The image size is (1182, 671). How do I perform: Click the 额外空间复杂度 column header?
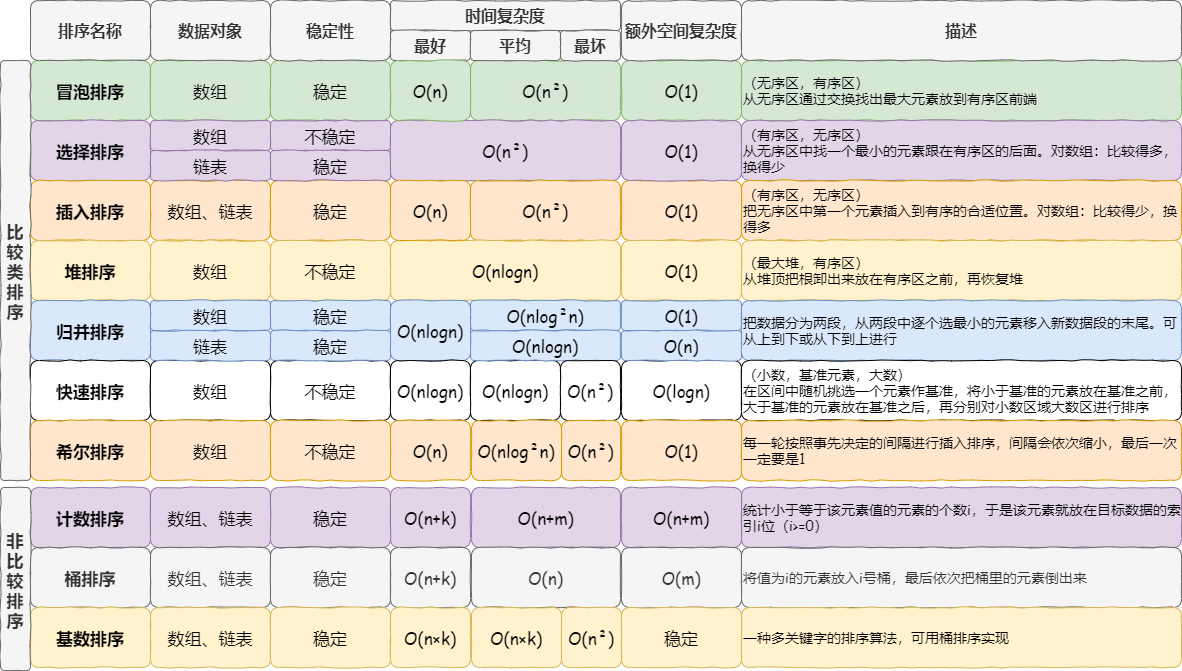tap(681, 31)
